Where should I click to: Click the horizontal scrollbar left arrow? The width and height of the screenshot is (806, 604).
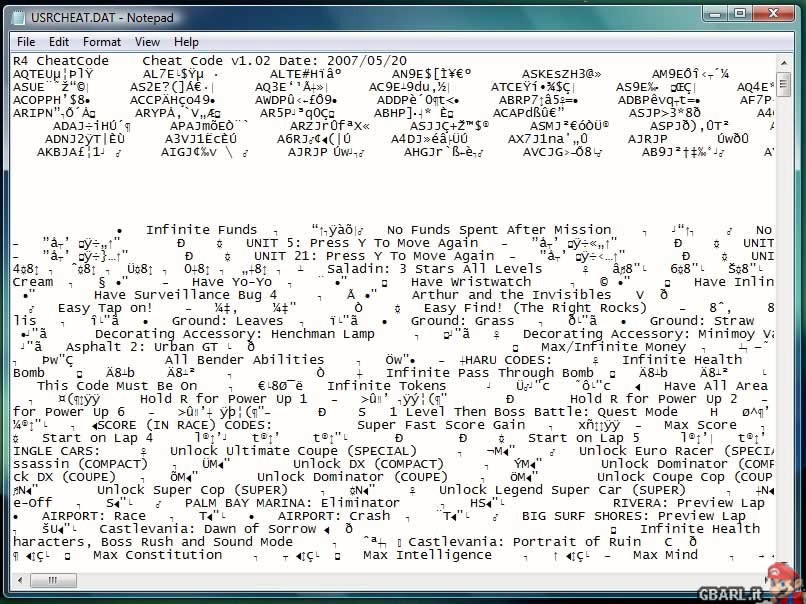pyautogui.click(x=20, y=580)
